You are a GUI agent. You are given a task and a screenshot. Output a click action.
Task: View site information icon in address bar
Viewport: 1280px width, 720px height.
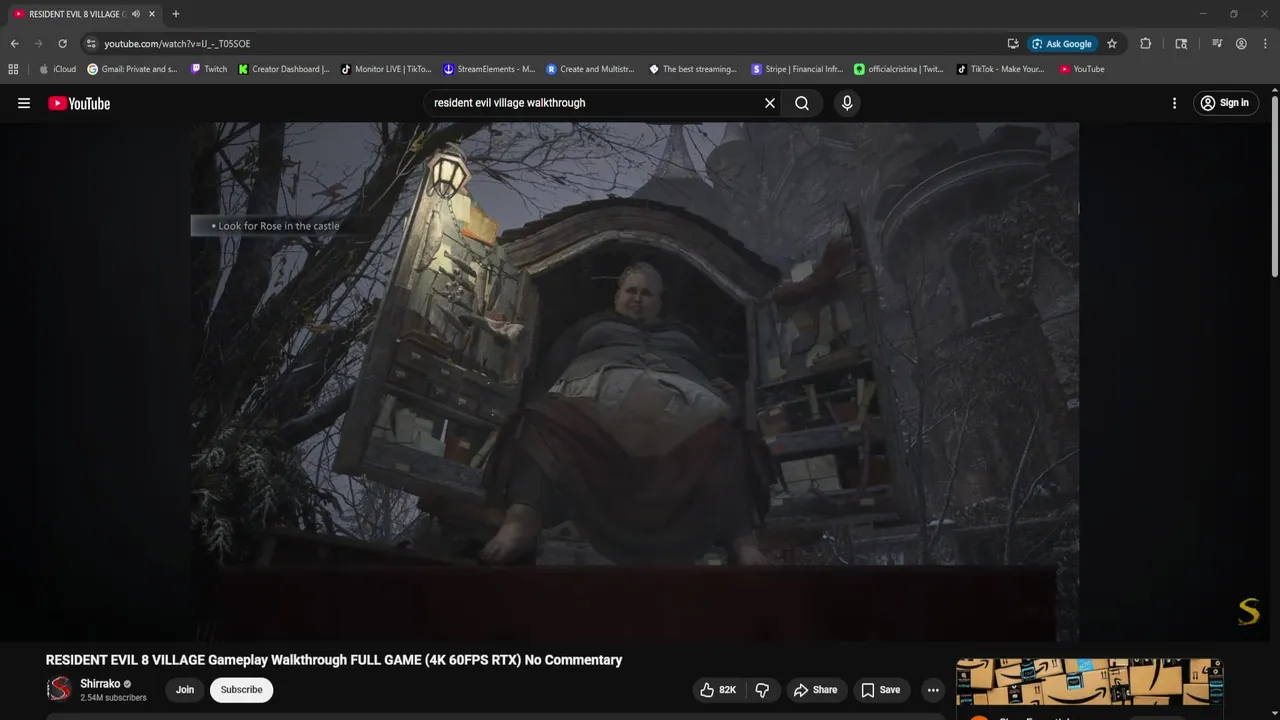click(91, 44)
